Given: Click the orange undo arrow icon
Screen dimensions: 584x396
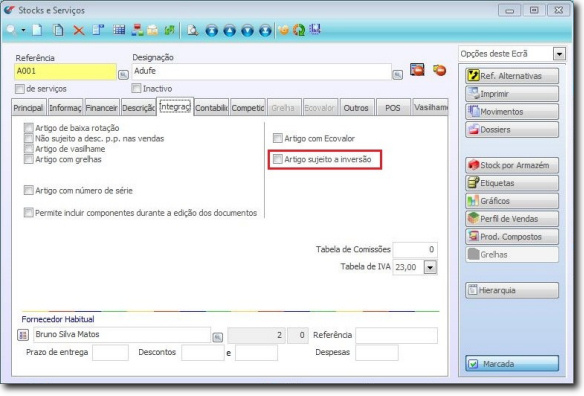Looking at the screenshot, I should pos(283,30).
